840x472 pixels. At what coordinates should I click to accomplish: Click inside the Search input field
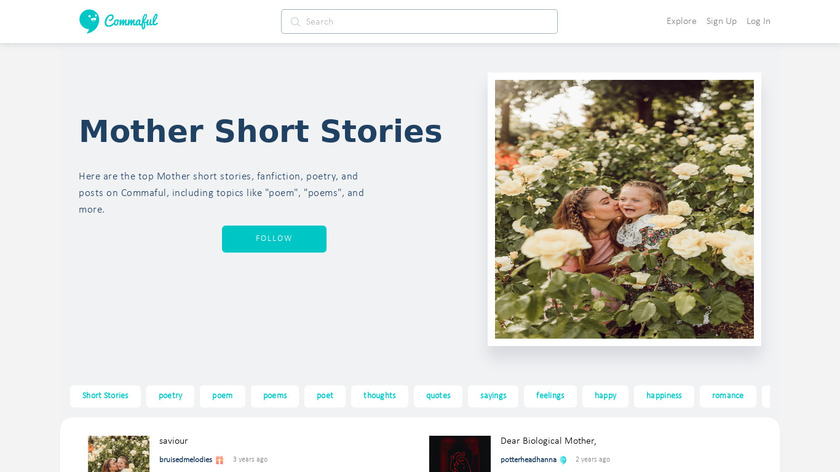[419, 21]
